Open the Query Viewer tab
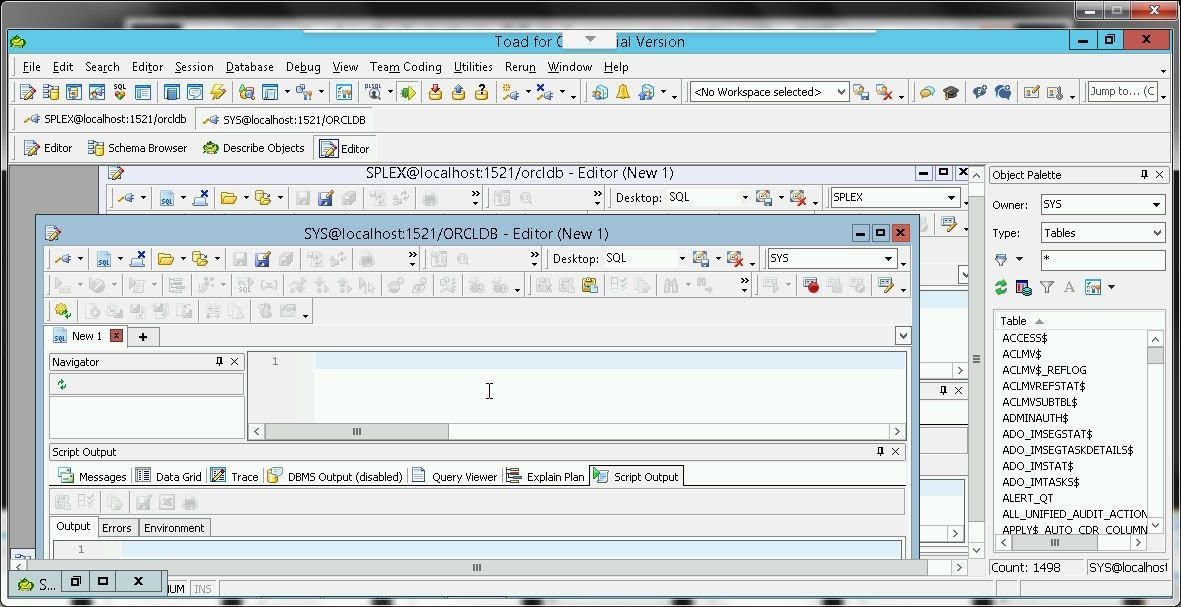The height and width of the screenshot is (607, 1181). (455, 477)
